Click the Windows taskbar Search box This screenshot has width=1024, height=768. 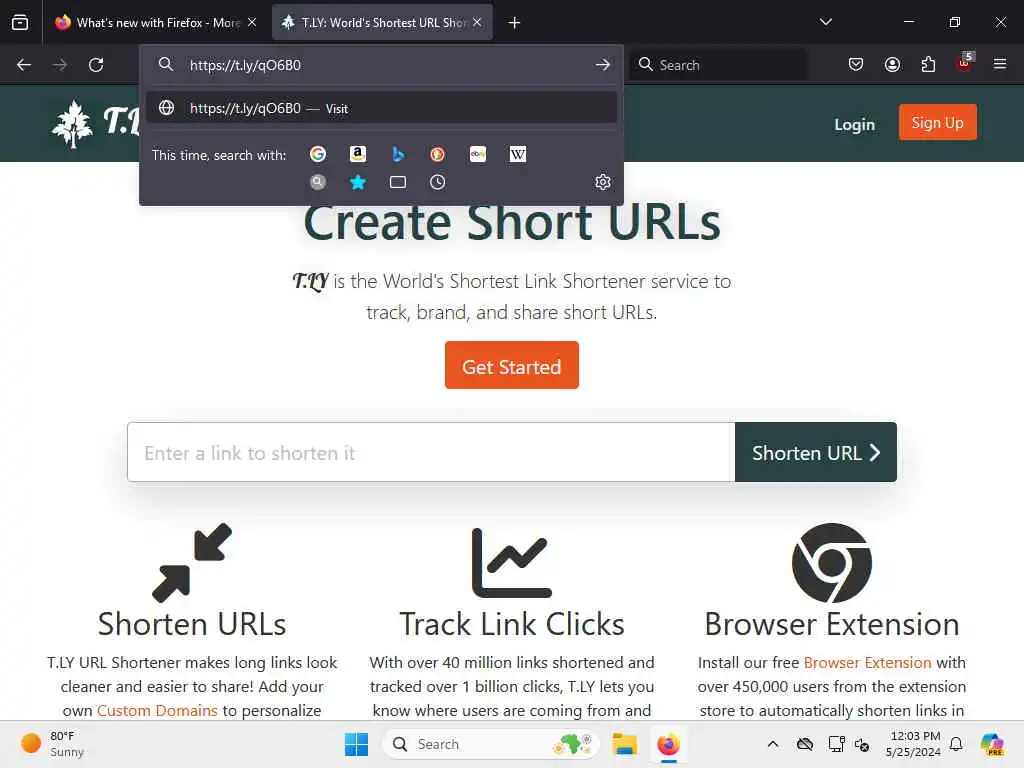(490, 744)
